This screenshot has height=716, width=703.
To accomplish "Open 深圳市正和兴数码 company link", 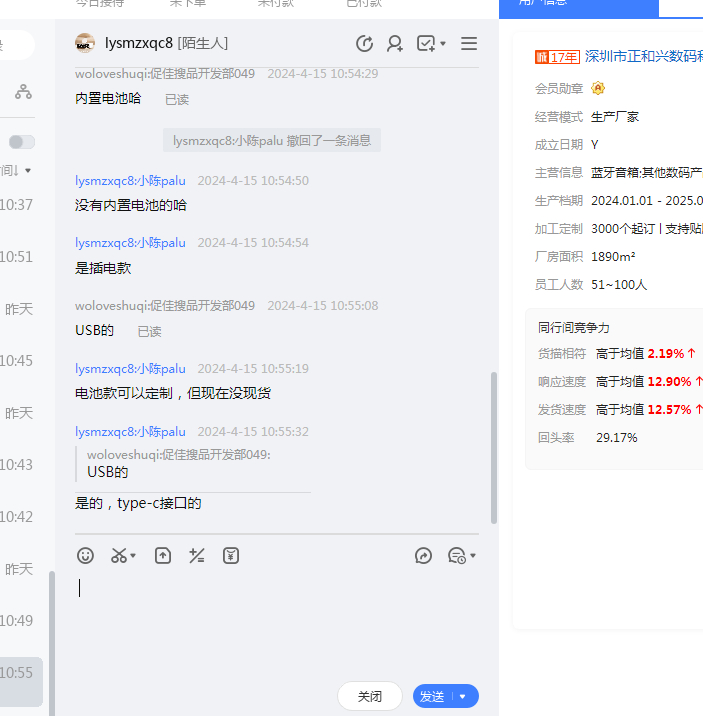I will [644, 56].
